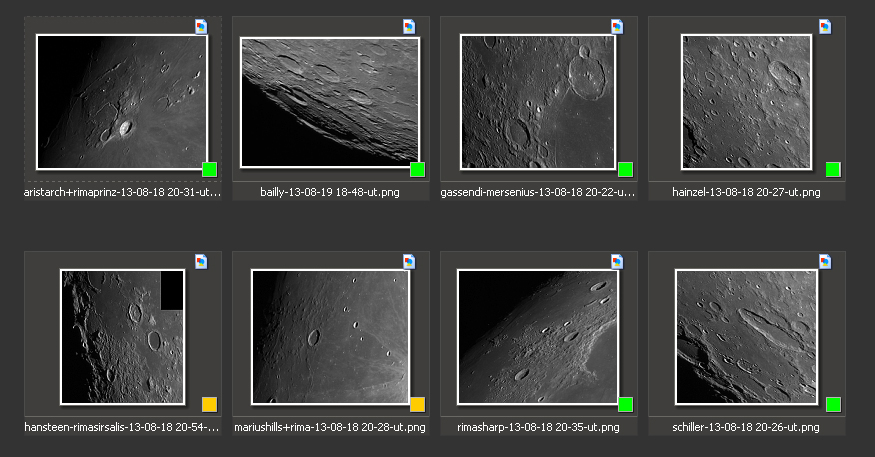The width and height of the screenshot is (875, 457).
Task: Open the rimasharp lunar image thumbnail
Action: point(538,337)
